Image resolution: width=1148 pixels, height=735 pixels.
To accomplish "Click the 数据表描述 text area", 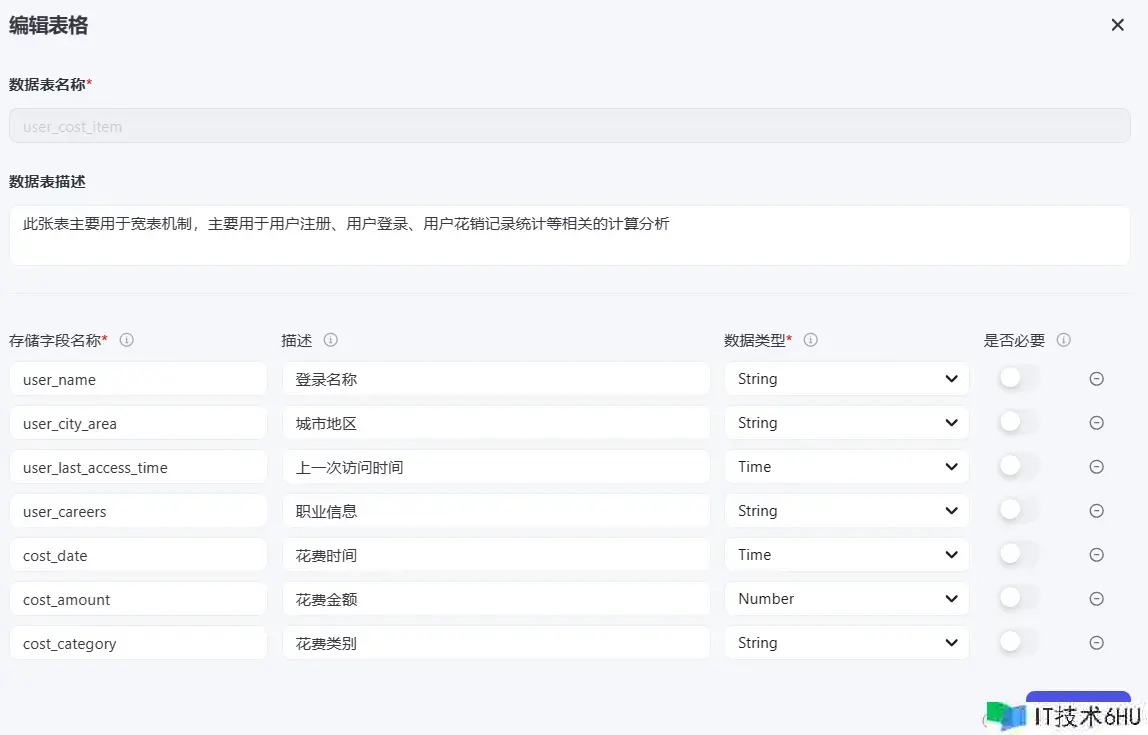I will click(x=569, y=236).
